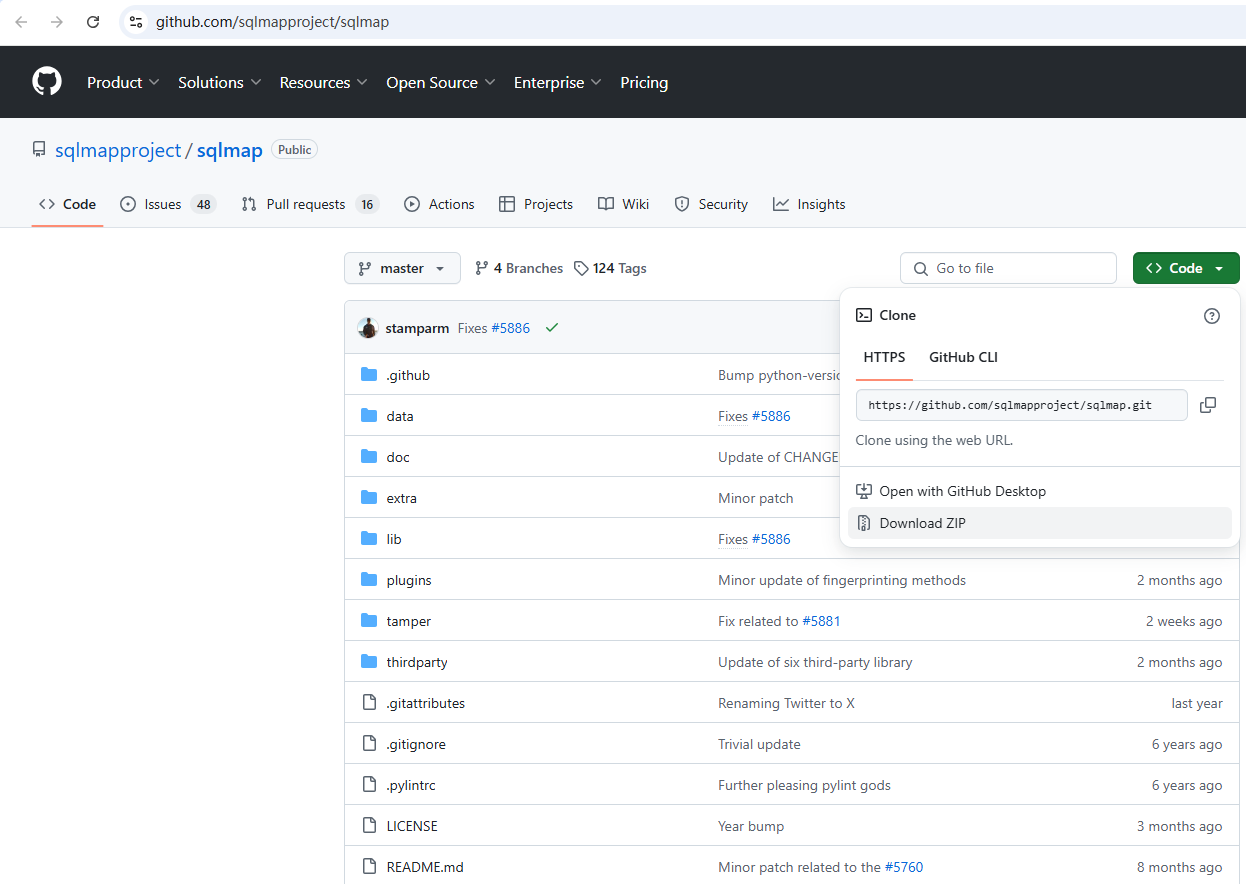
Task: Click the Download ZIP file icon
Action: coord(864,523)
